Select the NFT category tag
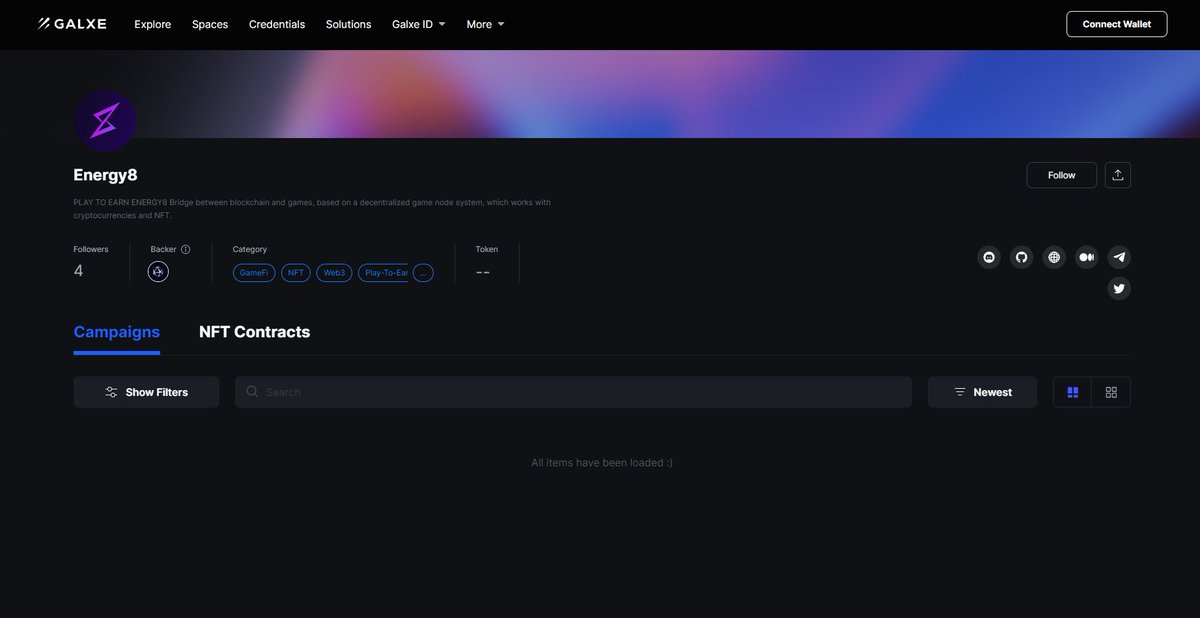The image size is (1200, 618). tap(296, 273)
